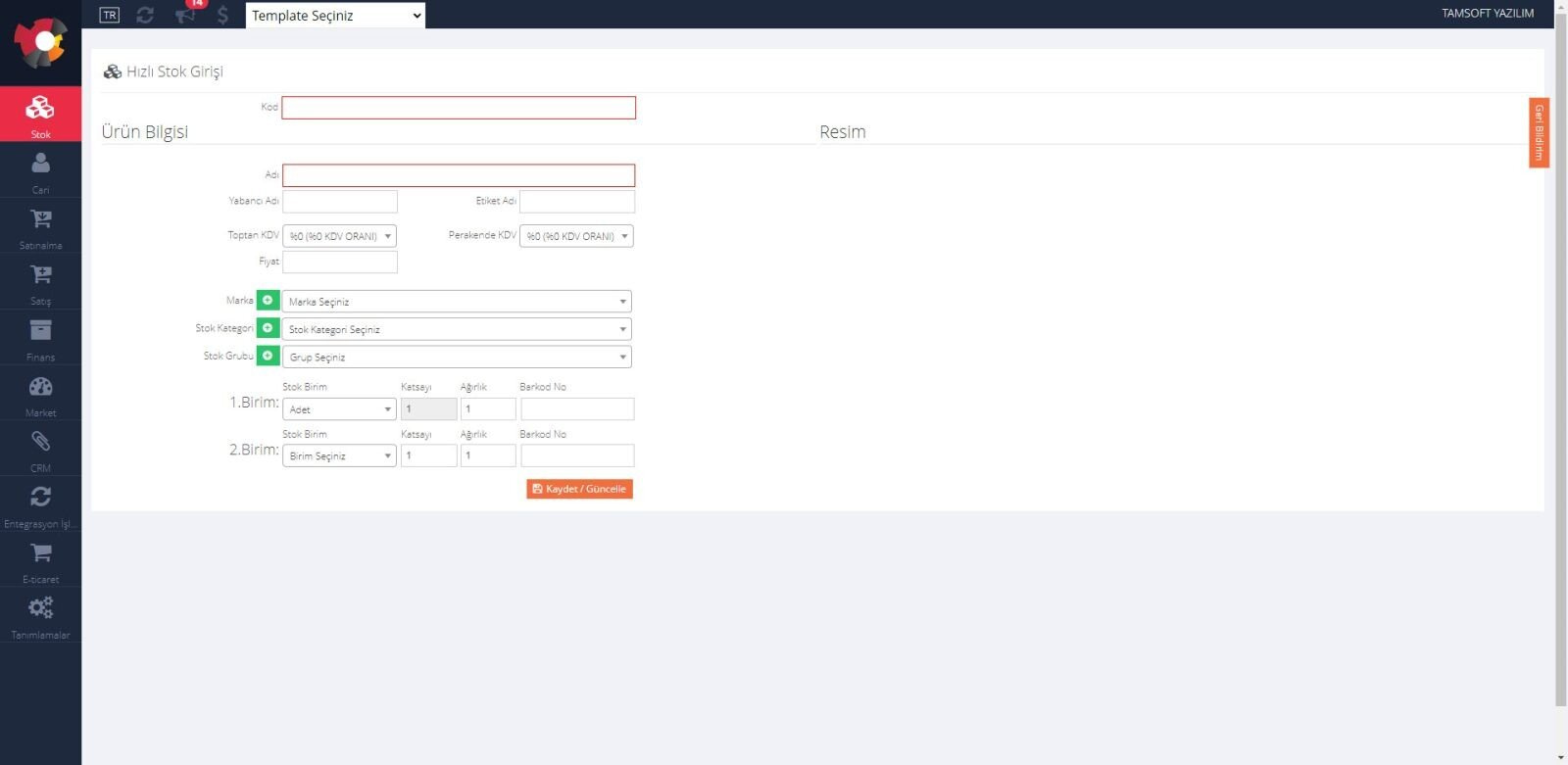Screen dimensions: 1568x765
Task: Focus the Etiket Adı input field
Action: pos(577,202)
